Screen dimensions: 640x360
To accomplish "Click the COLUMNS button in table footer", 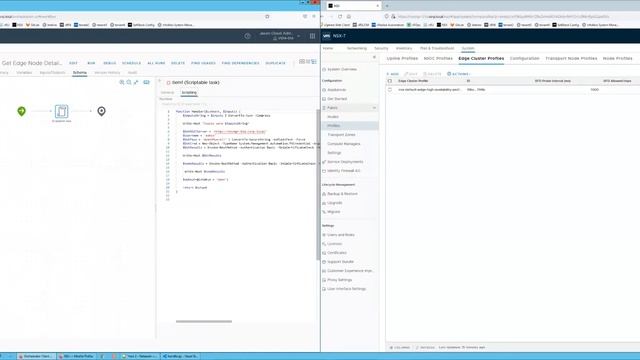I will [x=400, y=347].
